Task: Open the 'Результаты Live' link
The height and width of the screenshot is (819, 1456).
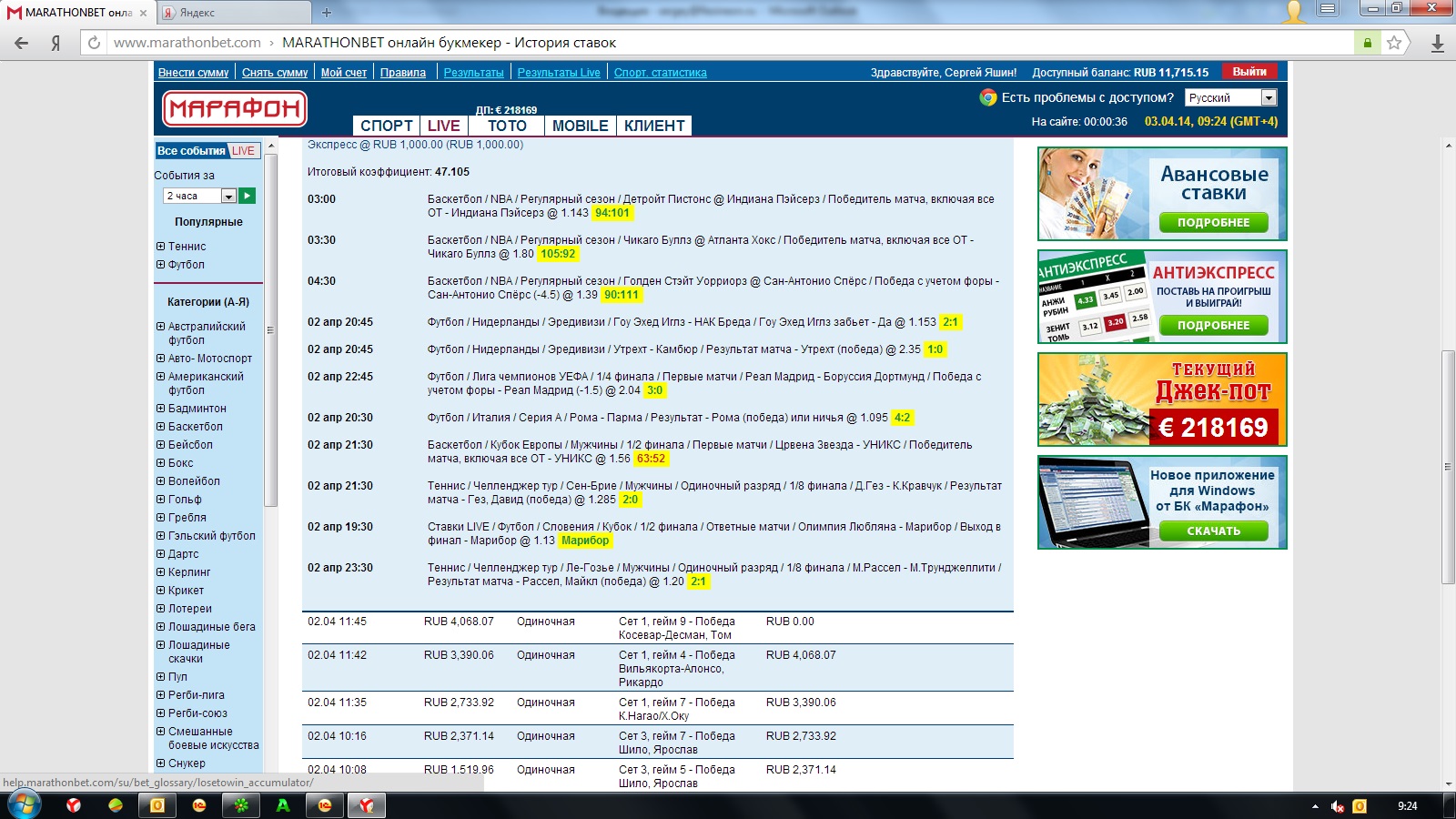Action: (x=559, y=73)
